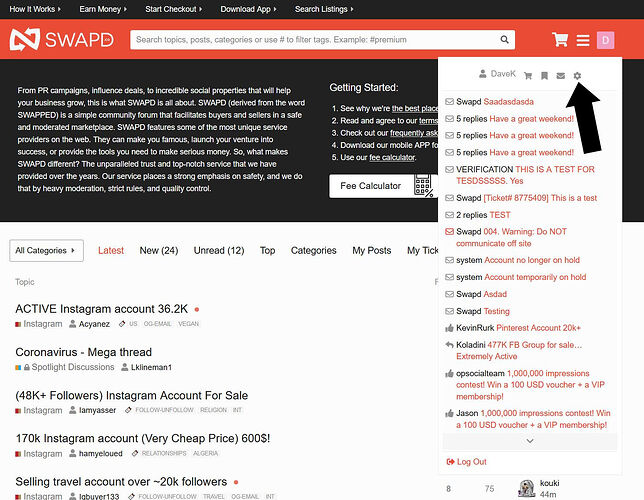Open SWAPD logo home link
The height and width of the screenshot is (500, 644).
62,40
